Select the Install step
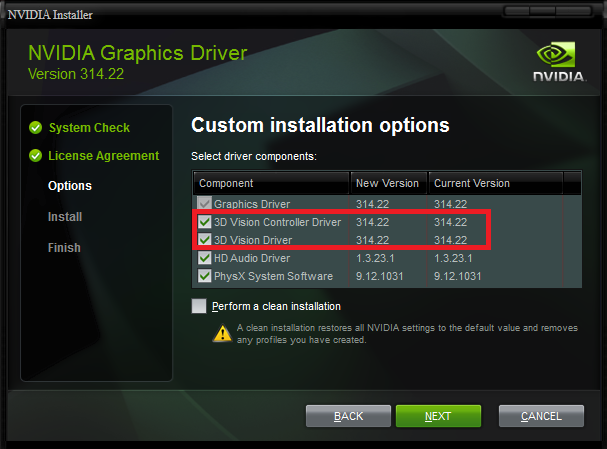 click(x=65, y=217)
